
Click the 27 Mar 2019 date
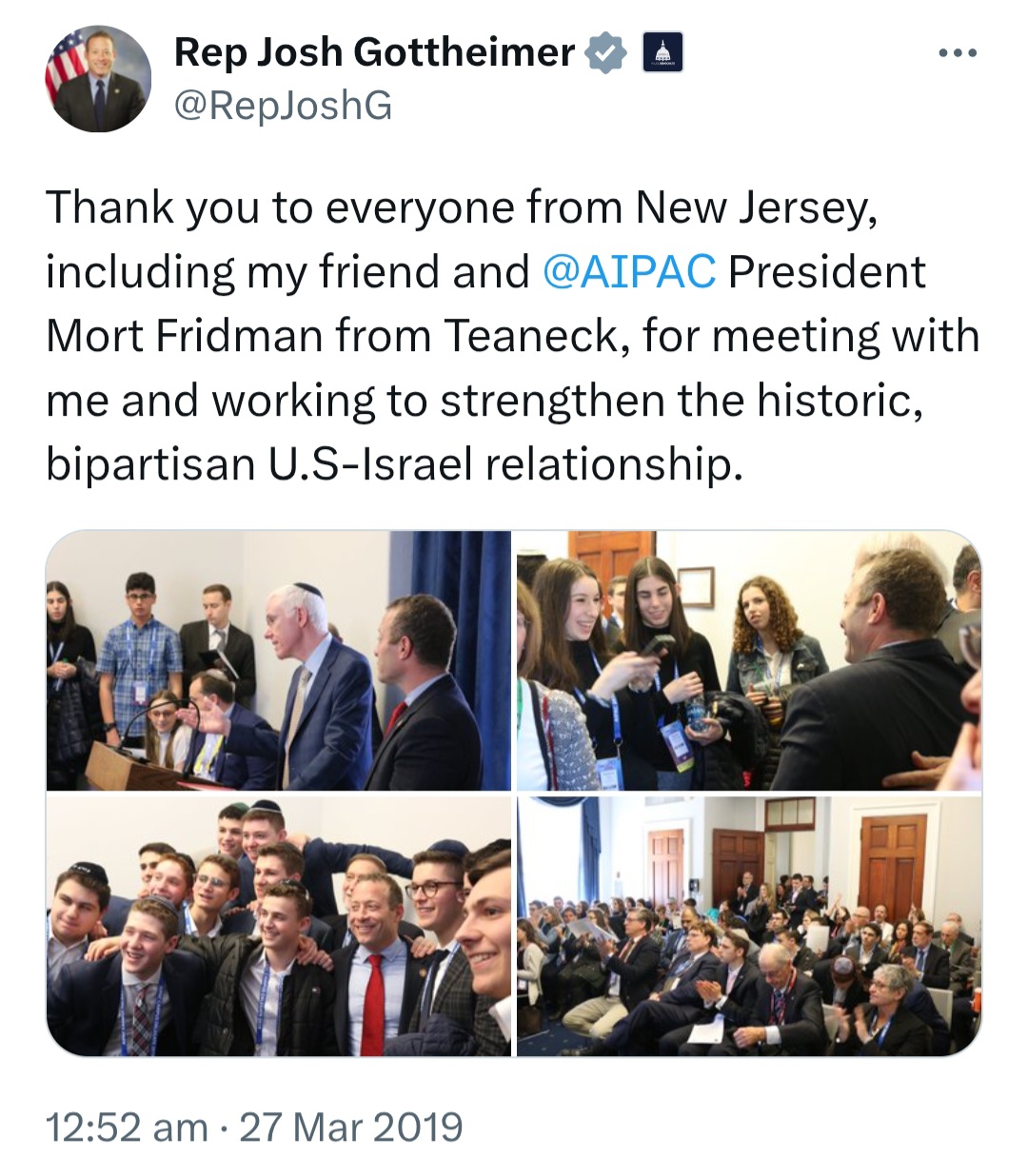(351, 1127)
